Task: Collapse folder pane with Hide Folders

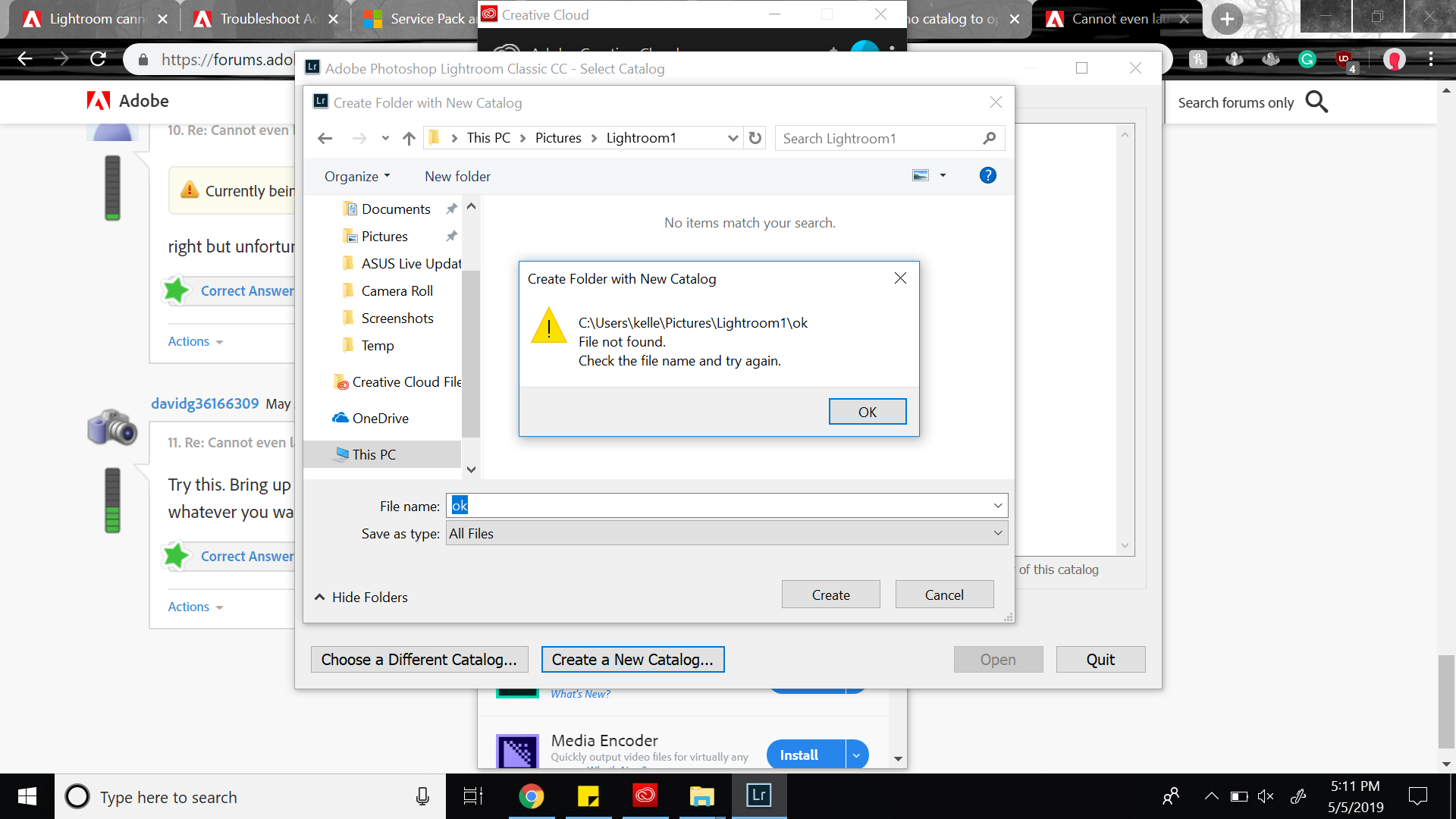Action: pos(361,598)
